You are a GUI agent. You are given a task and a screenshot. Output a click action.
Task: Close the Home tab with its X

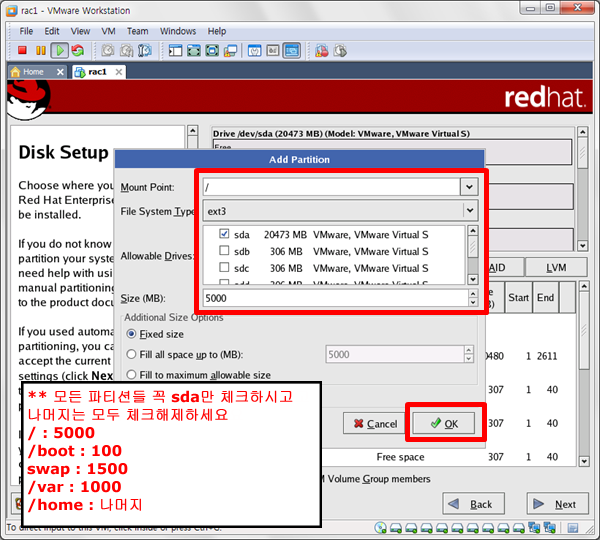pyautogui.click(x=60, y=72)
